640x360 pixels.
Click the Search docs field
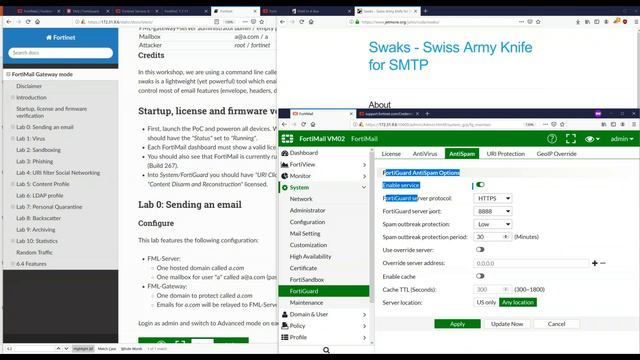60,53
